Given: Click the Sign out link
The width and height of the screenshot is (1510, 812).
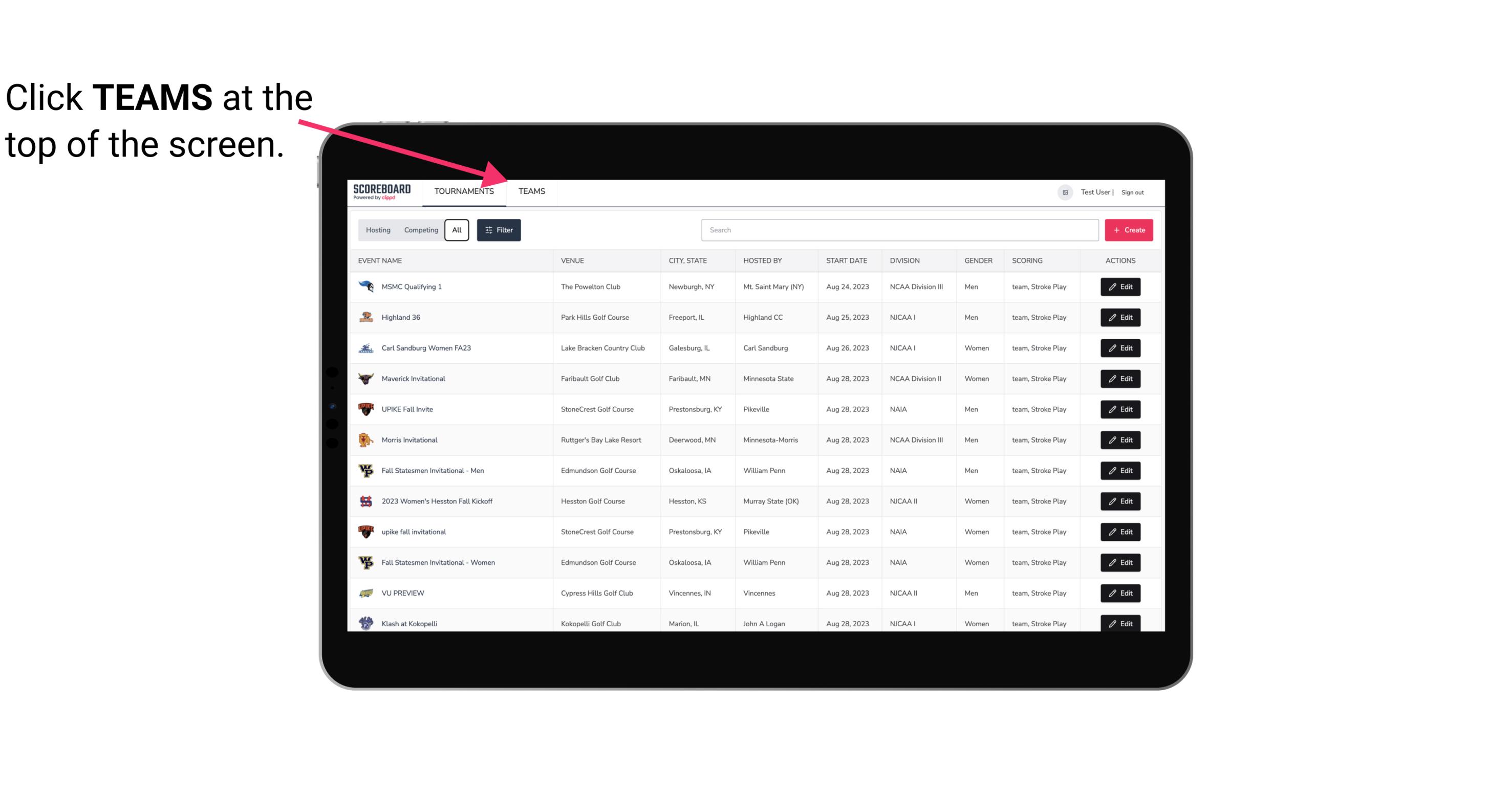Looking at the screenshot, I should (1134, 191).
